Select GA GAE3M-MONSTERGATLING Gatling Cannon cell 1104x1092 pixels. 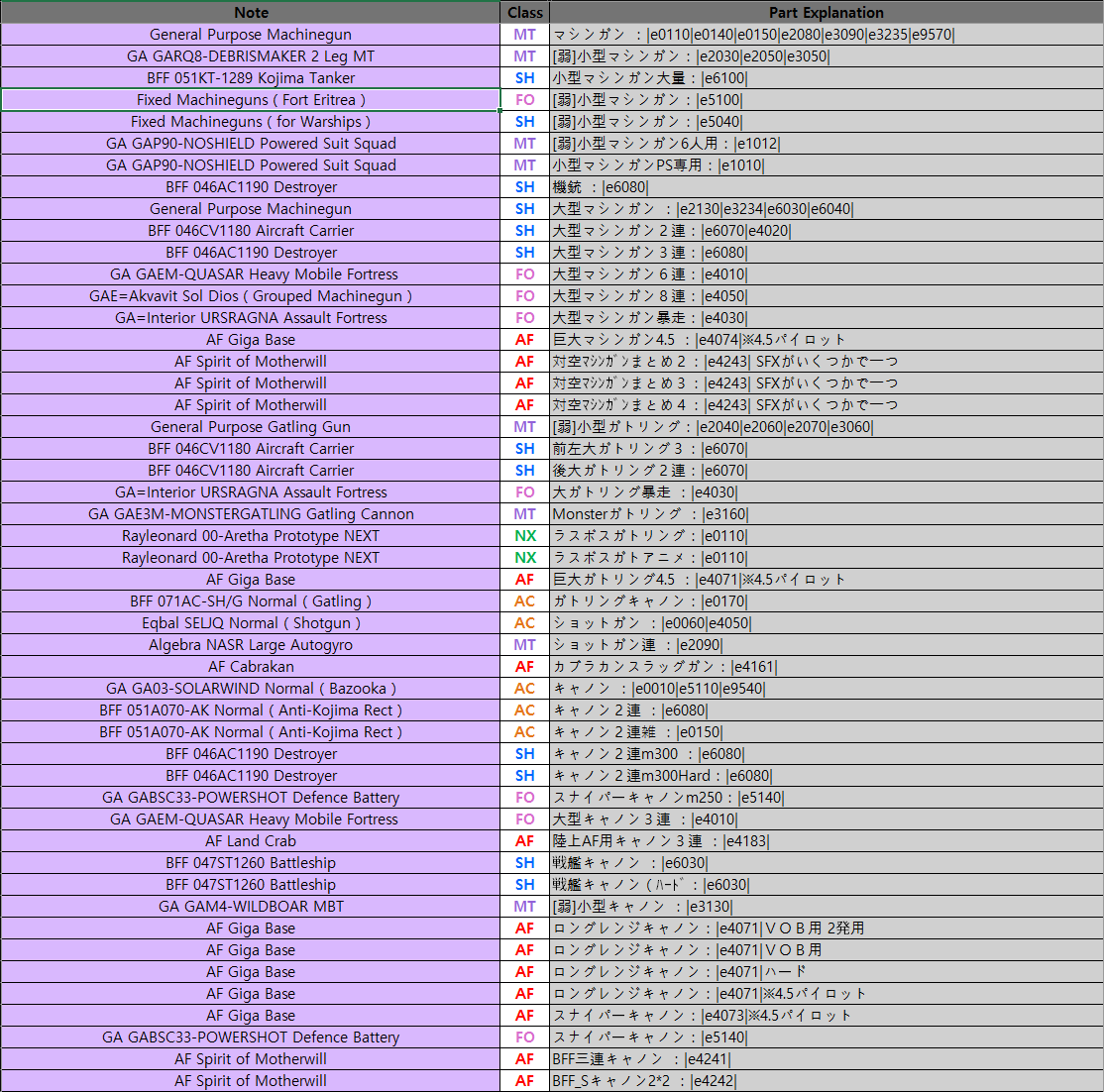pos(251,514)
